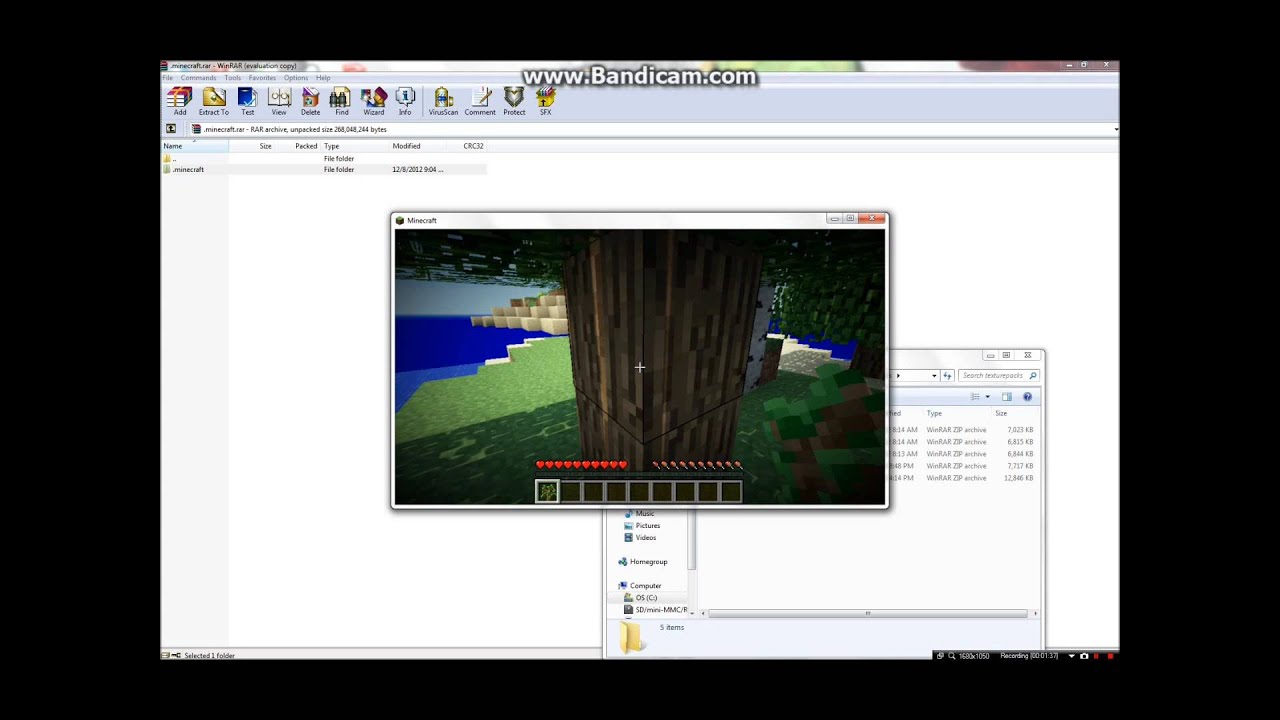Sort WinRAR list by Name column
The width and height of the screenshot is (1280, 720).
pos(195,146)
